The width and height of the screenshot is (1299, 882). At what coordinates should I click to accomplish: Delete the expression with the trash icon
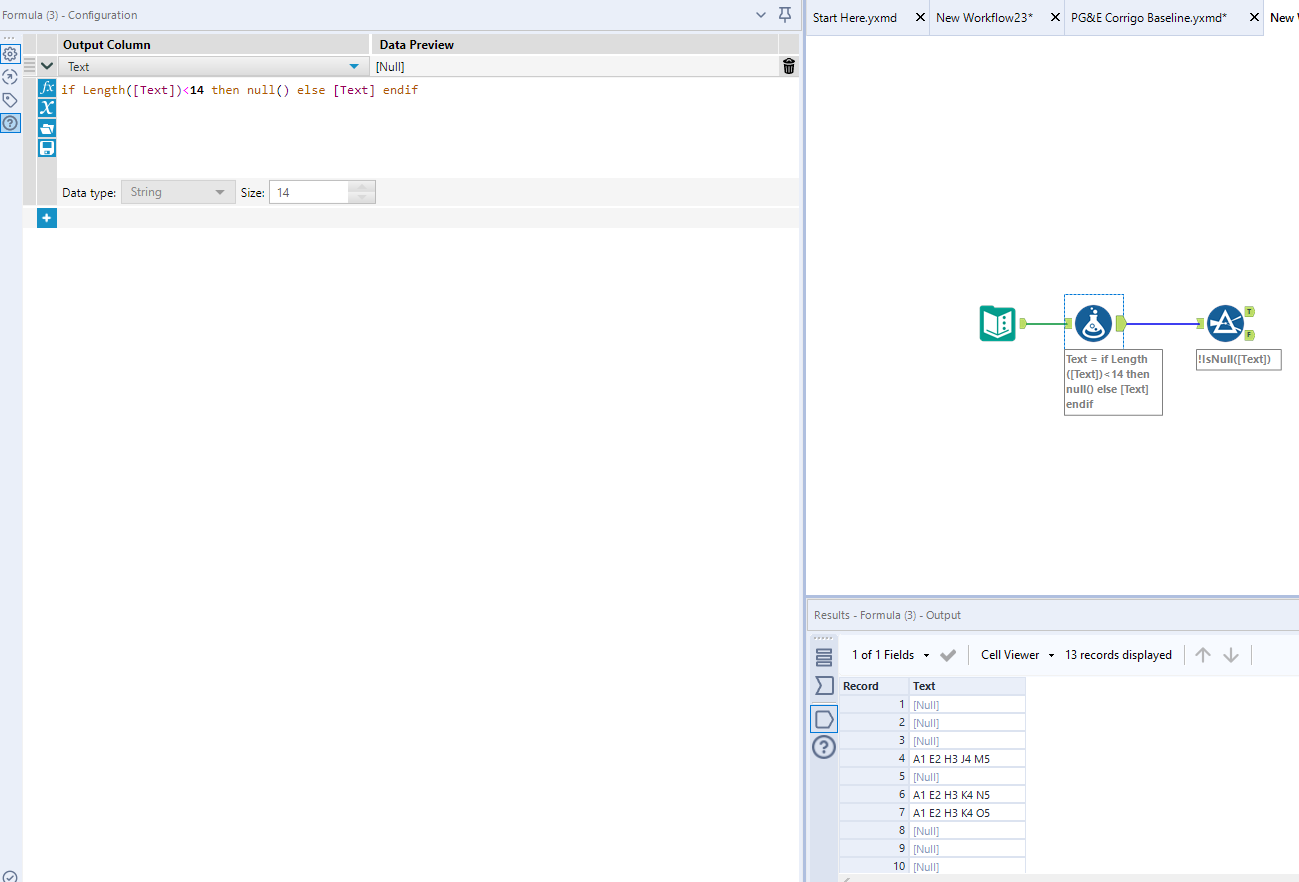point(789,66)
